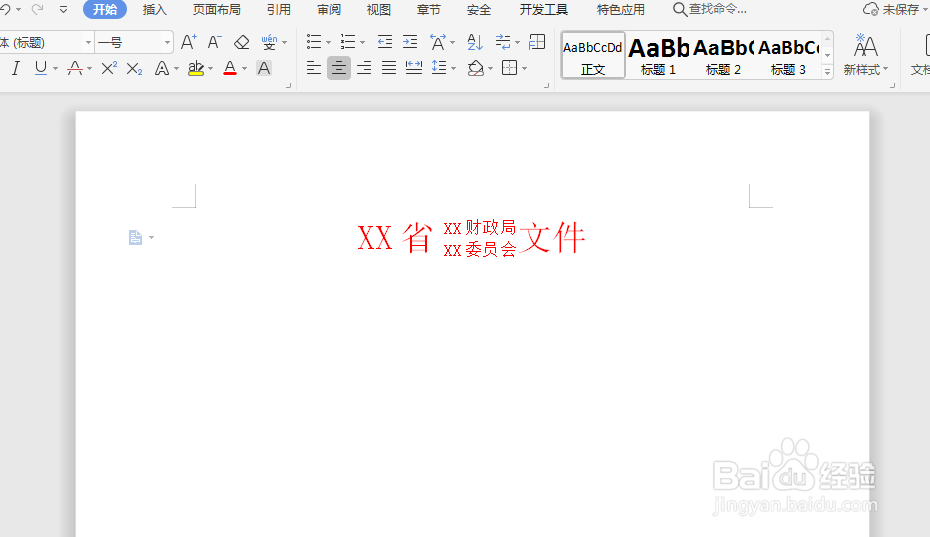Image resolution: width=930 pixels, height=537 pixels.
Task: Toggle character shading A button
Action: pos(264,68)
